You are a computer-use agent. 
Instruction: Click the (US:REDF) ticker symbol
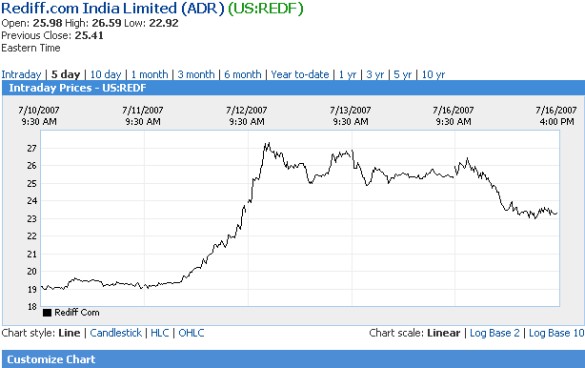click(x=266, y=8)
